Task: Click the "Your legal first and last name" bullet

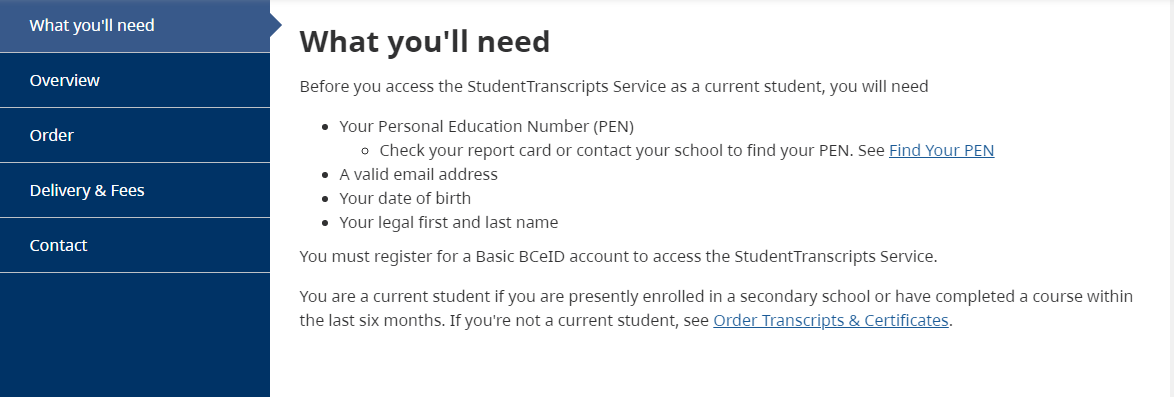Action: [x=448, y=222]
